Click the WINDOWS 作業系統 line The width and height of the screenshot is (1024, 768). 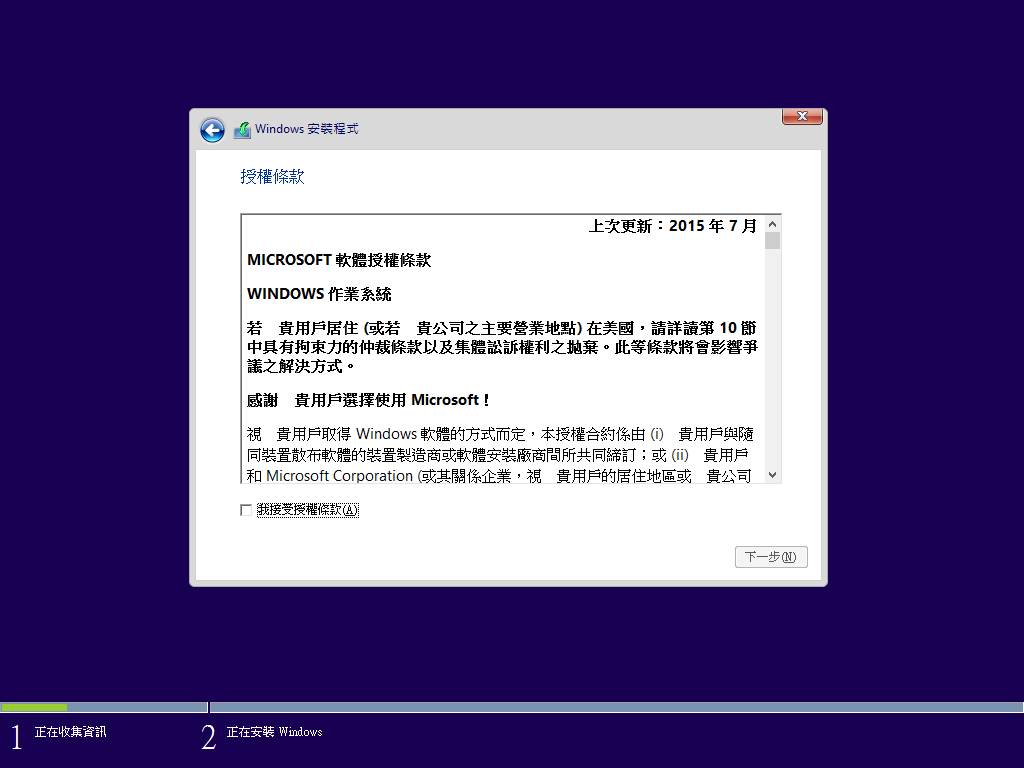click(x=319, y=294)
